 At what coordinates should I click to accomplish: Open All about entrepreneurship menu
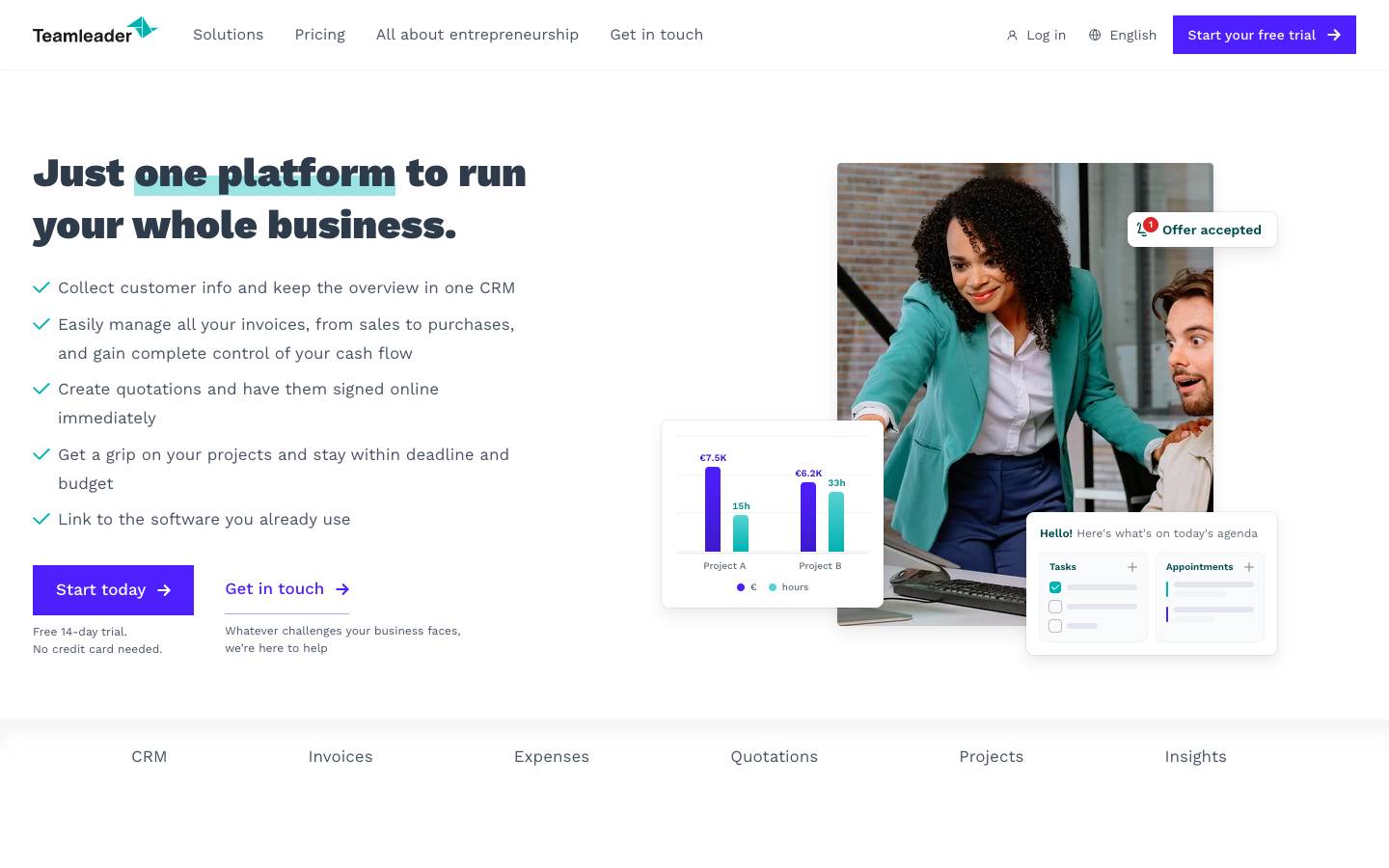[x=477, y=35]
